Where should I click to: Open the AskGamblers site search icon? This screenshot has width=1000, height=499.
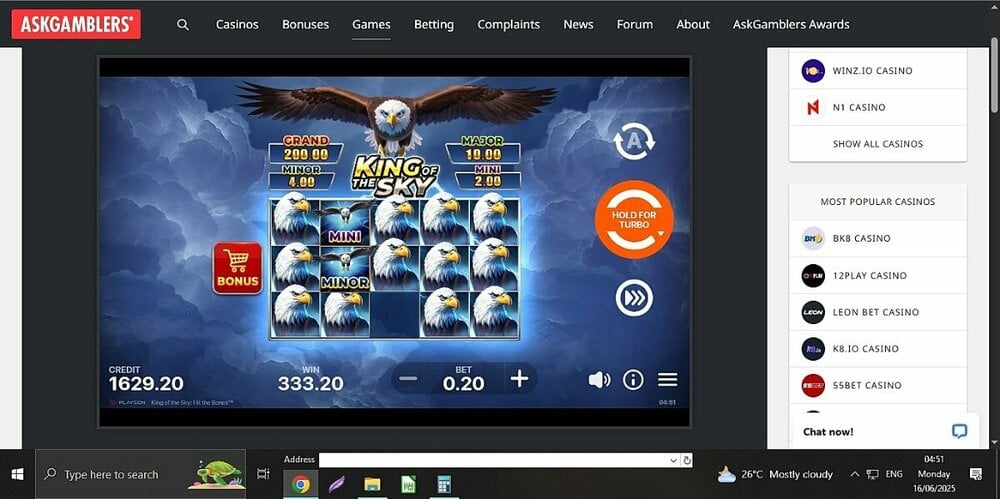[183, 25]
